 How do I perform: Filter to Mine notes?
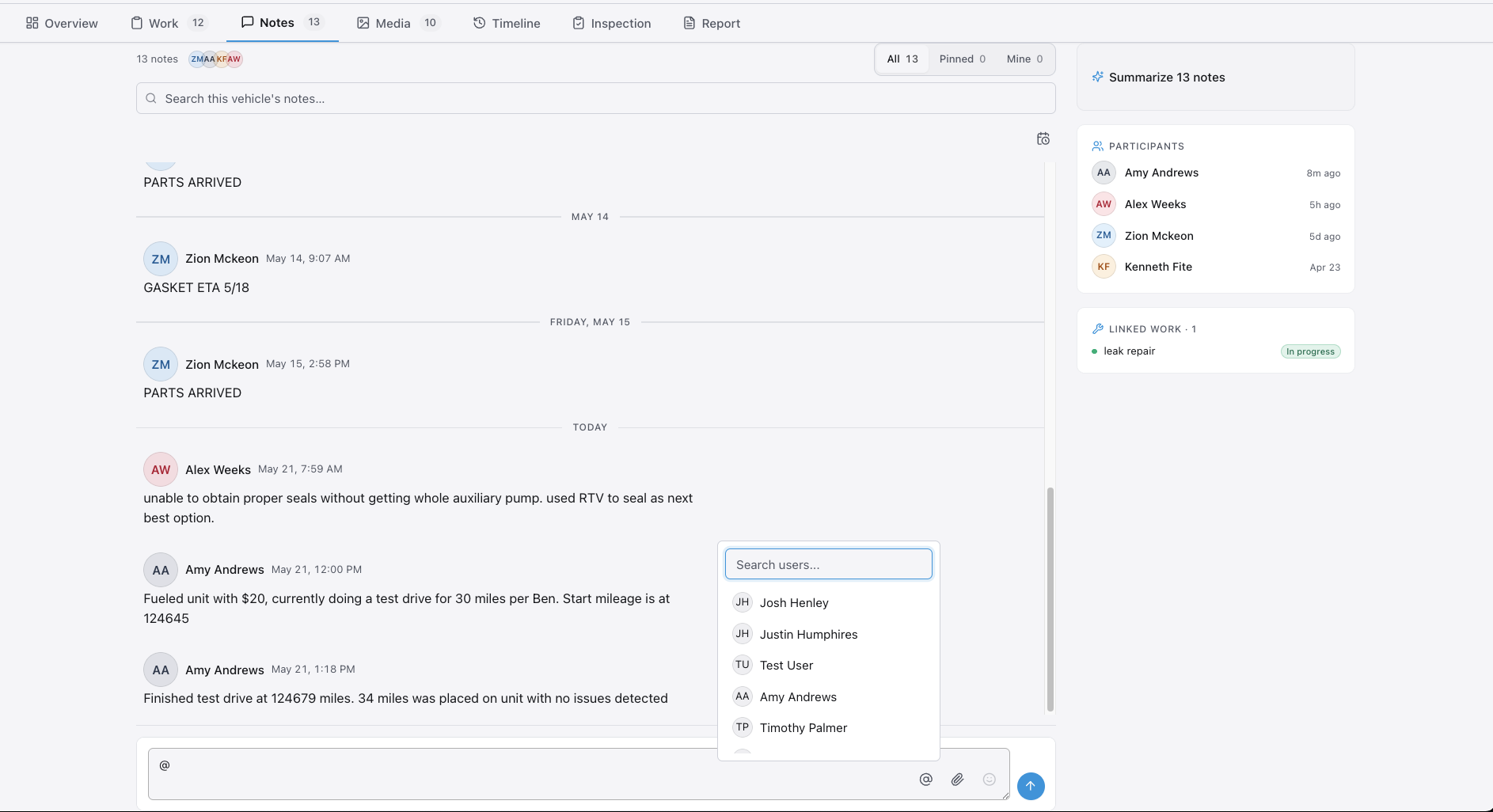(x=1024, y=59)
